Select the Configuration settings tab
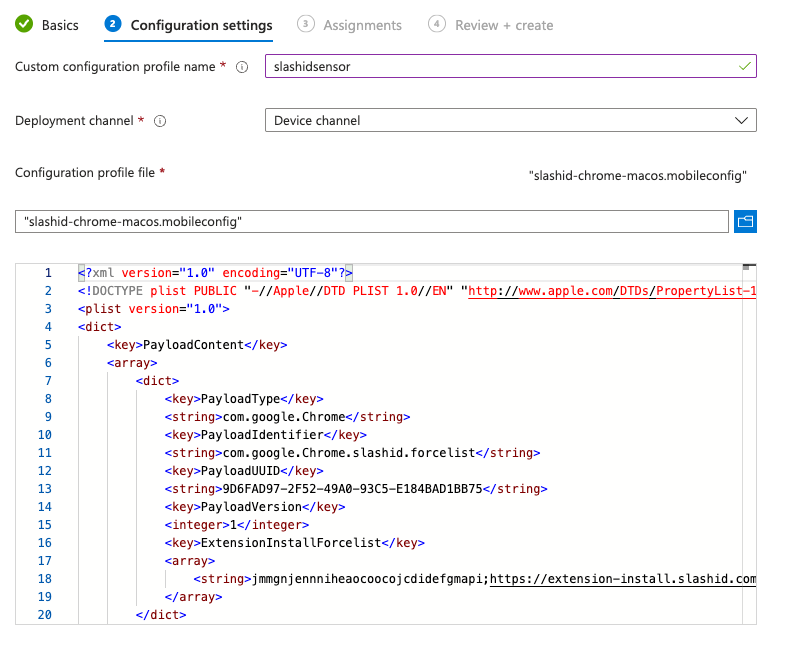This screenshot has height=651, width=790. point(188,25)
